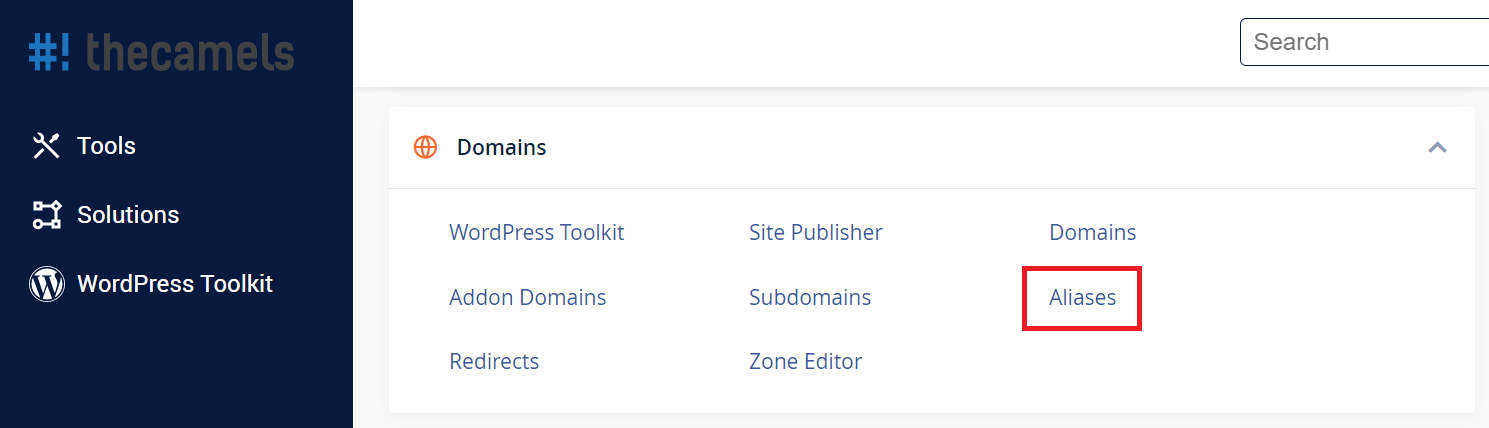Click the Tools wrench and screwdriver icon
This screenshot has width=1489, height=428.
47,146
